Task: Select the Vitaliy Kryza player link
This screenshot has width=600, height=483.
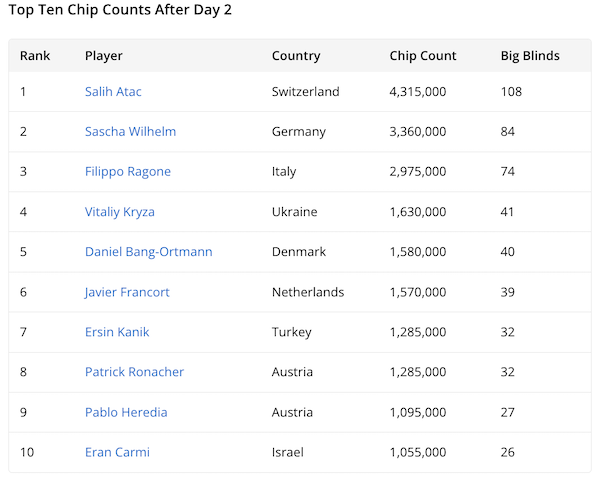Action: coord(119,212)
